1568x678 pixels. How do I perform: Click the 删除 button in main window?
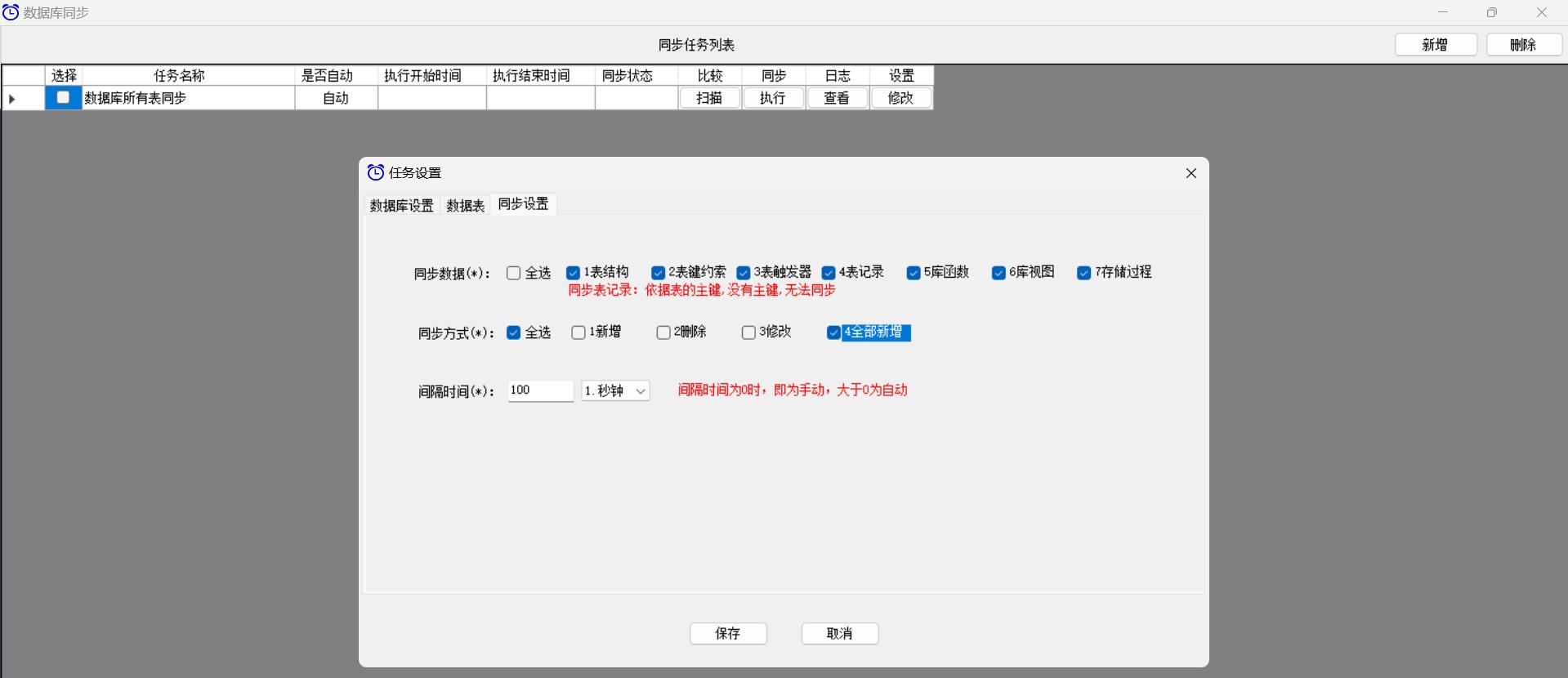[x=1524, y=45]
